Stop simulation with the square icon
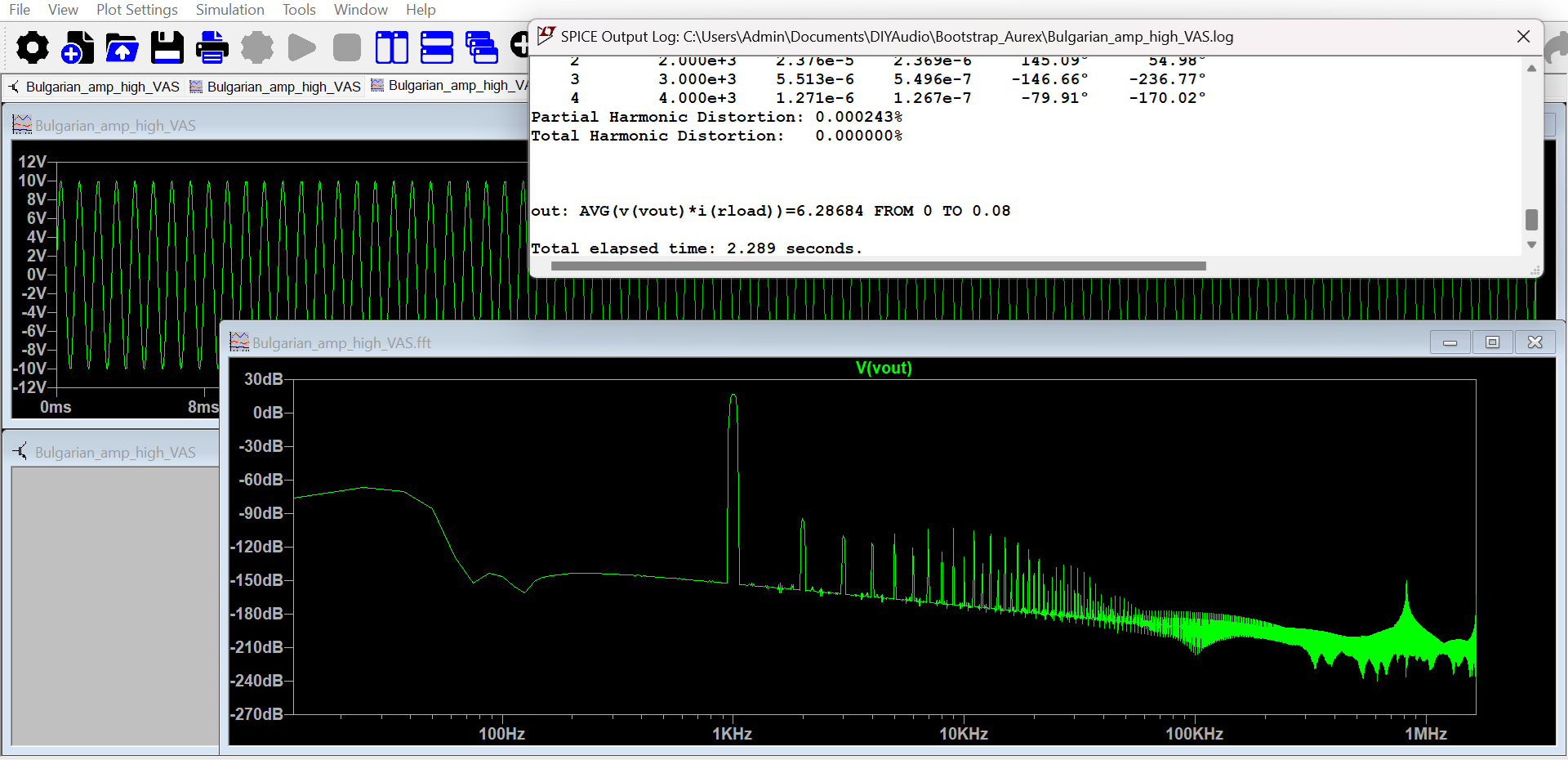 [x=347, y=47]
